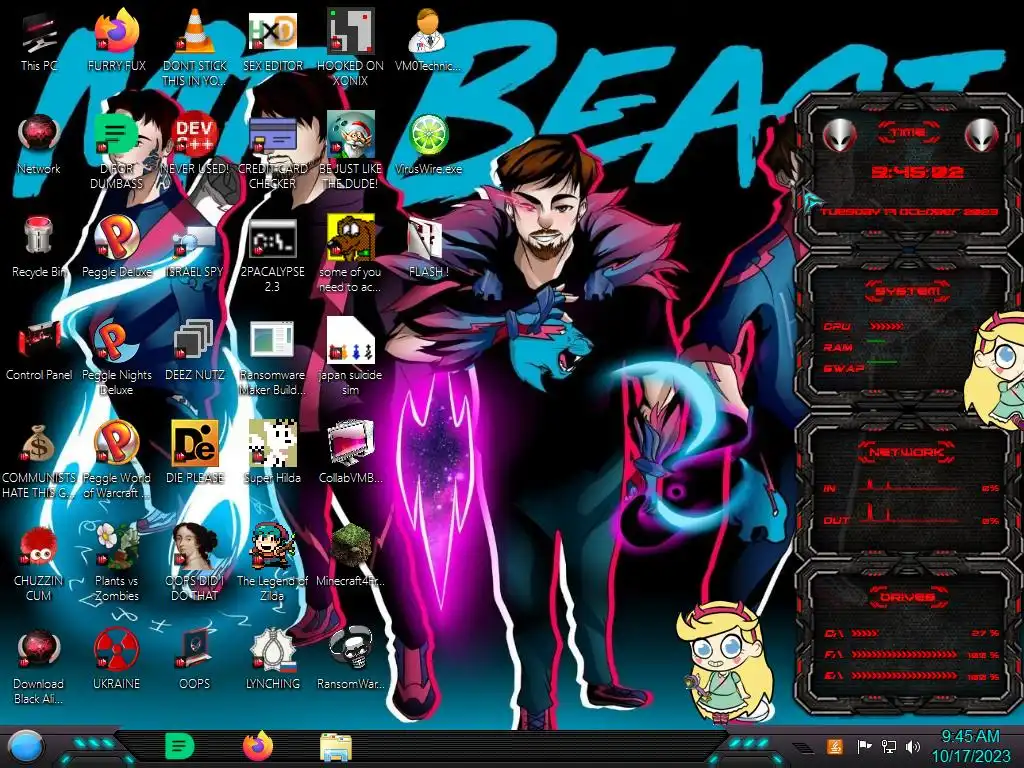This screenshot has height=768, width=1024.
Task: Open the green chat DUMBASS shortcut
Action: [116, 134]
